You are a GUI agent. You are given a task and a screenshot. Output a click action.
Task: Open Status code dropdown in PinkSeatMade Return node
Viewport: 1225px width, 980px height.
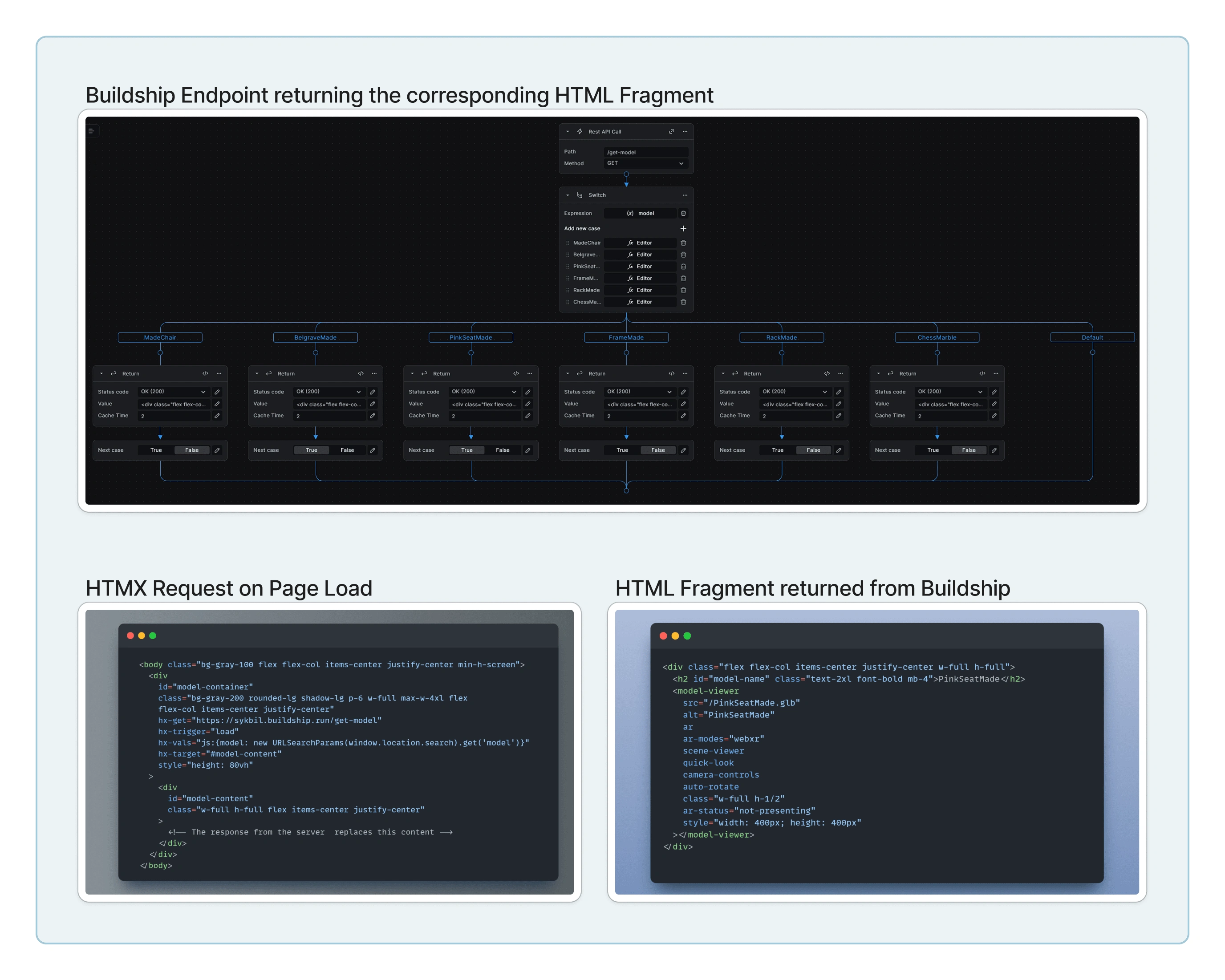coord(485,392)
